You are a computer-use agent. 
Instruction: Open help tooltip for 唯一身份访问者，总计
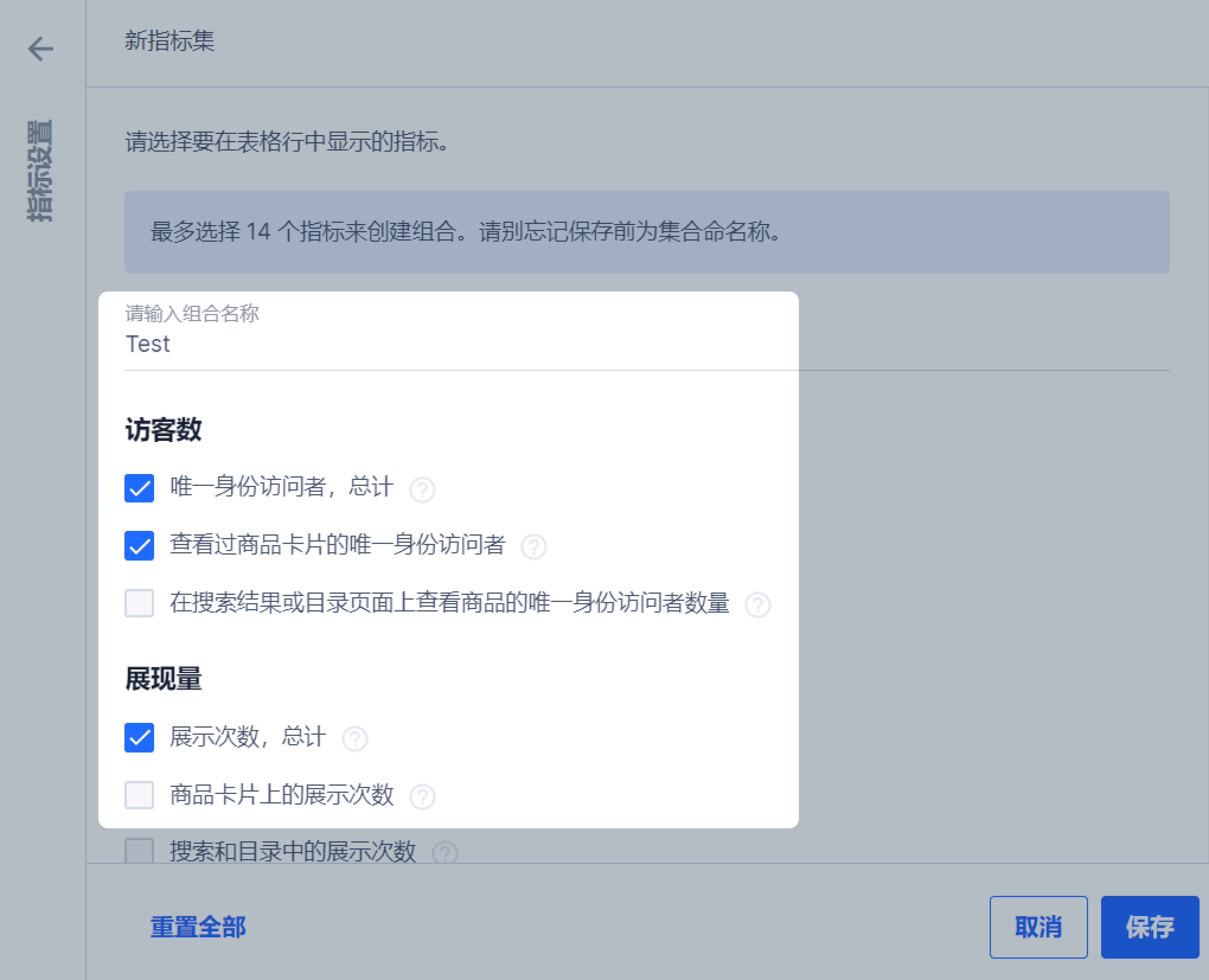pyautogui.click(x=423, y=489)
